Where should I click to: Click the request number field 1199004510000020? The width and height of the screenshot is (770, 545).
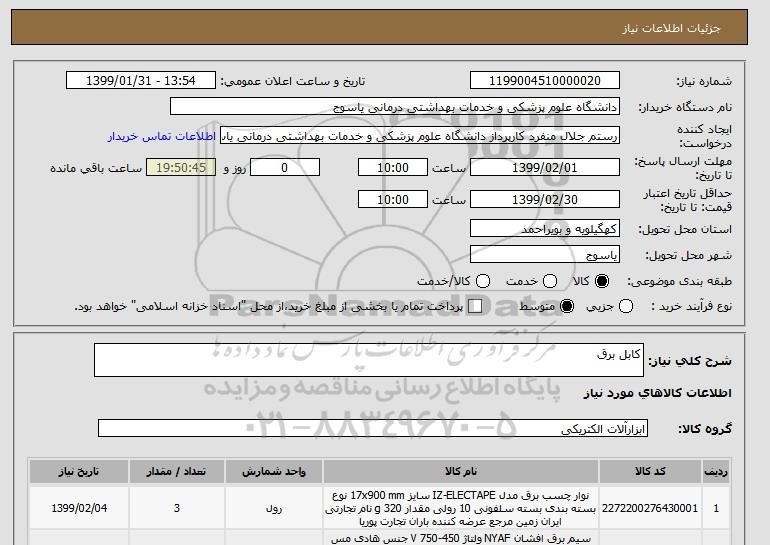click(x=545, y=81)
